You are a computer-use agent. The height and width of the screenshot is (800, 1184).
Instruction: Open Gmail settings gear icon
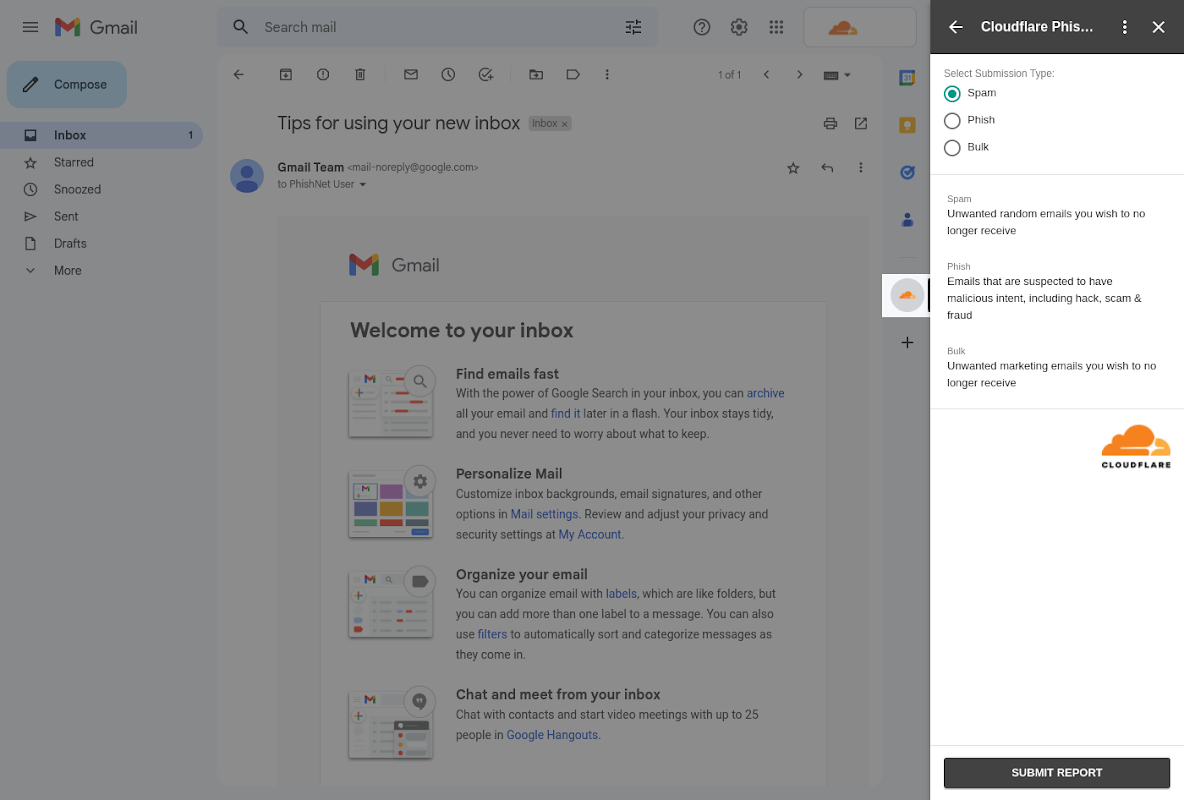click(x=738, y=27)
